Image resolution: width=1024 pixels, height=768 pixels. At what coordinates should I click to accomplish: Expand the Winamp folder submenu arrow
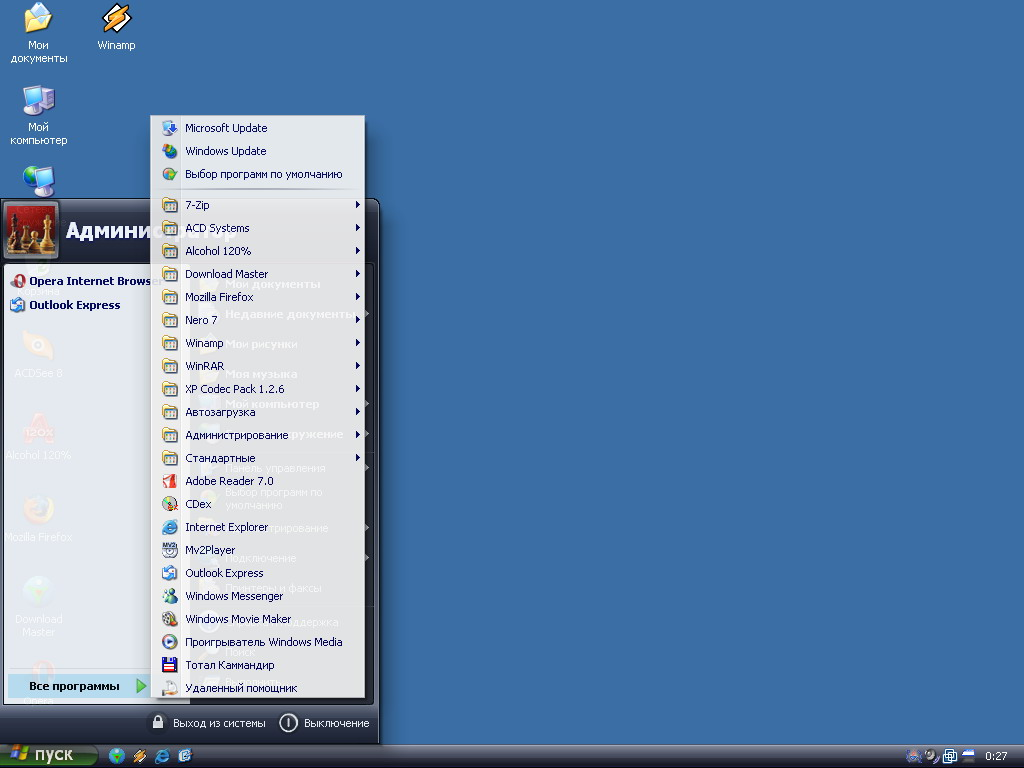(358, 343)
